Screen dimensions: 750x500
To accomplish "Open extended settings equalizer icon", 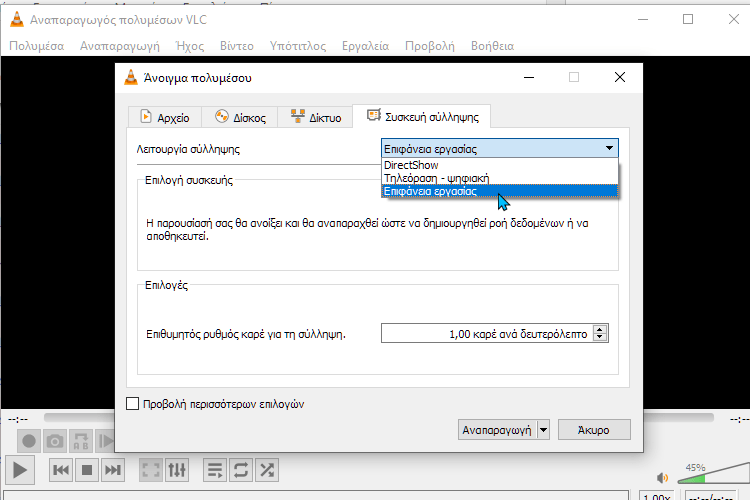I will [177, 470].
